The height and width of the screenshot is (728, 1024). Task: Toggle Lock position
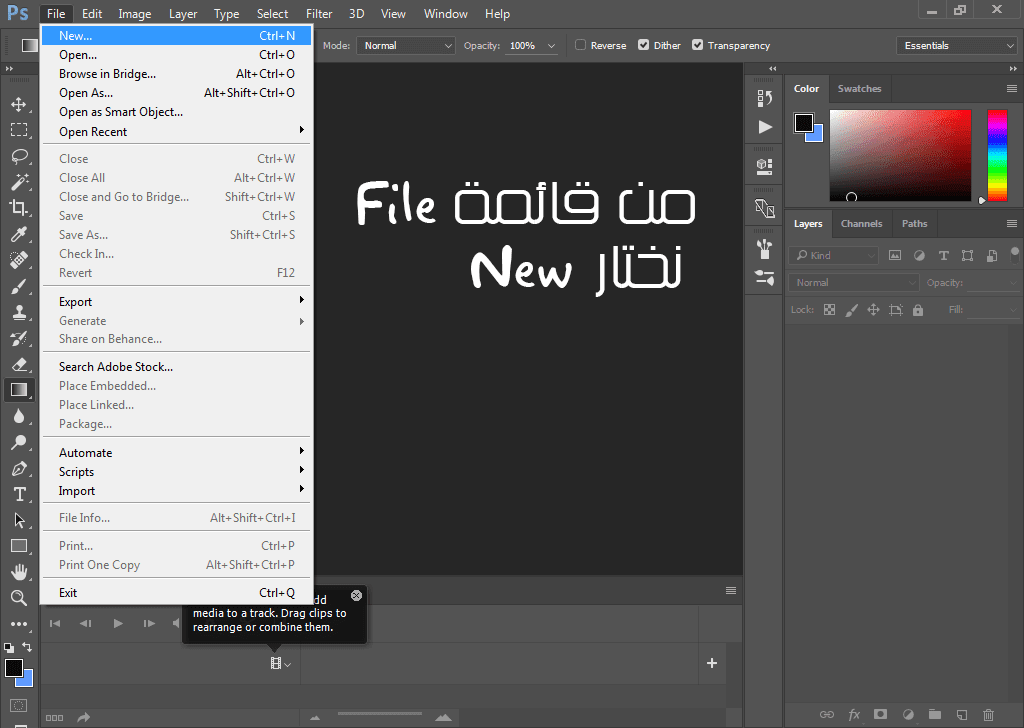[873, 309]
